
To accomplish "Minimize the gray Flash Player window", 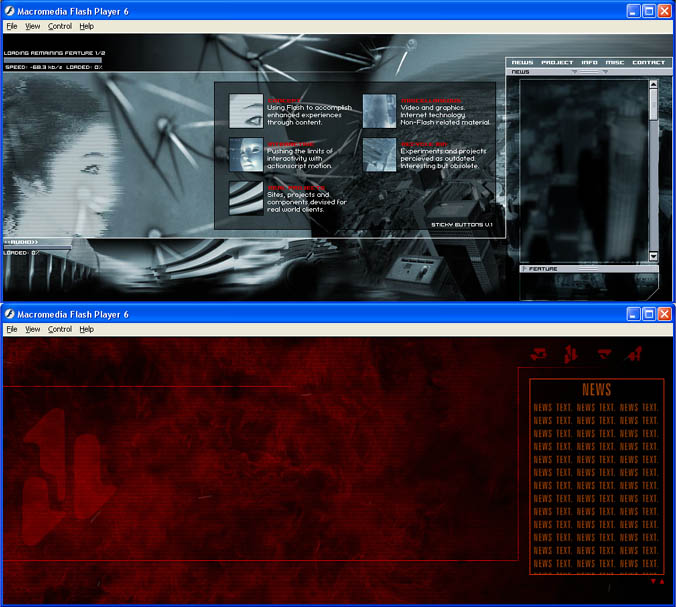I will pyautogui.click(x=633, y=11).
